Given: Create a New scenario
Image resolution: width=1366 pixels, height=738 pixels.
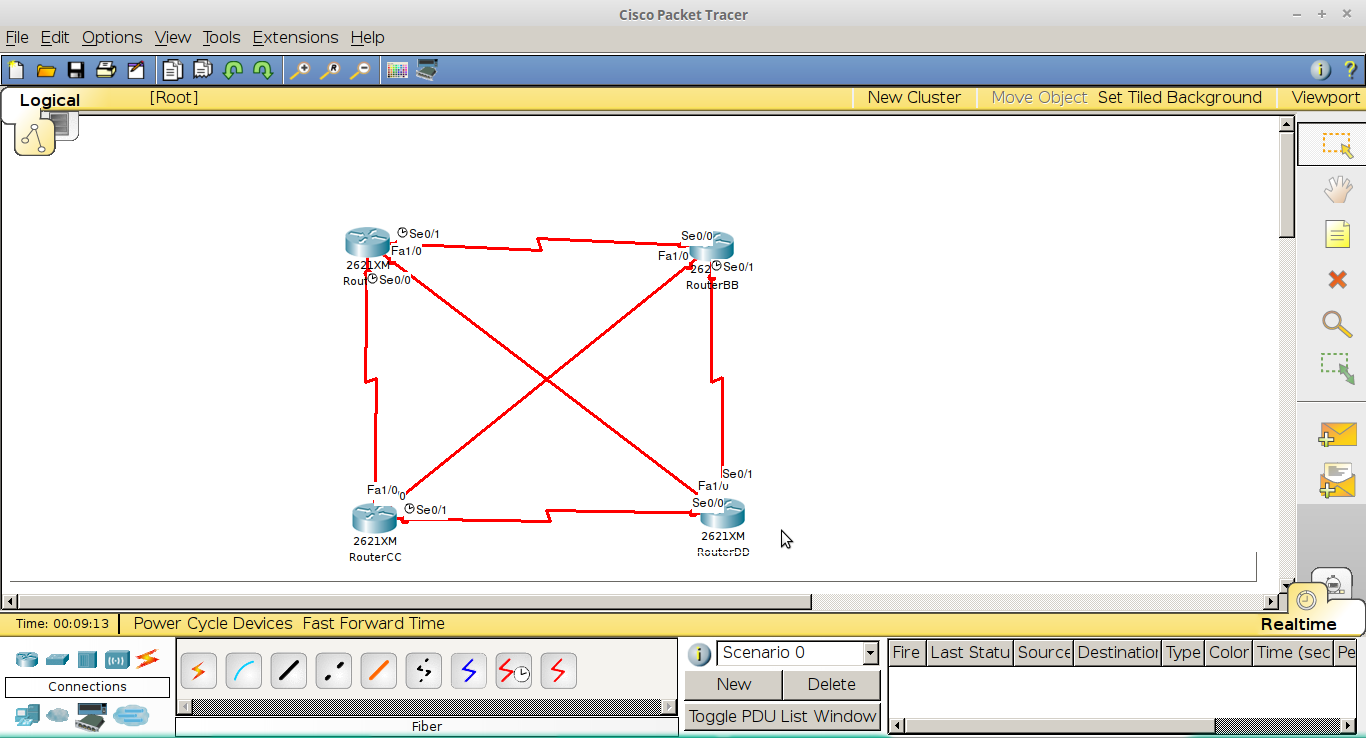Looking at the screenshot, I should pyautogui.click(x=733, y=685).
